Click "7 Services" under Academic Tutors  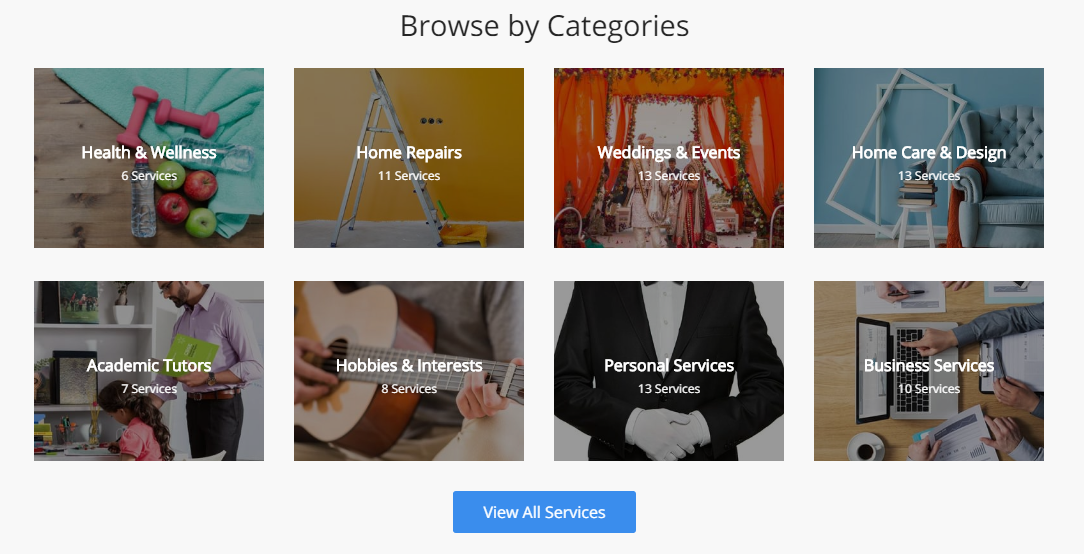point(149,389)
